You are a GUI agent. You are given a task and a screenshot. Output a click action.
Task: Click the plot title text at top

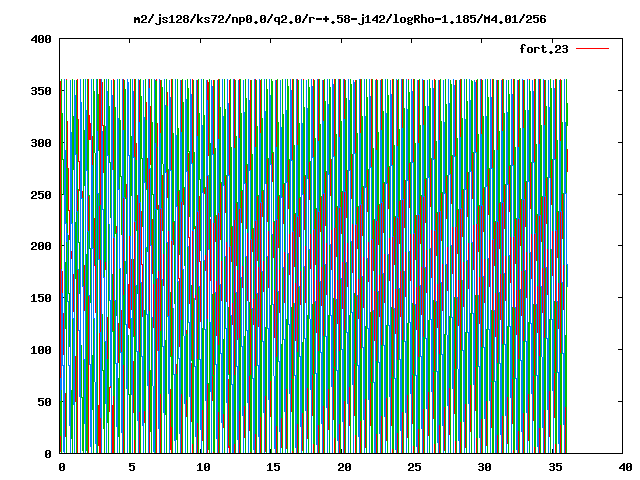340,19
